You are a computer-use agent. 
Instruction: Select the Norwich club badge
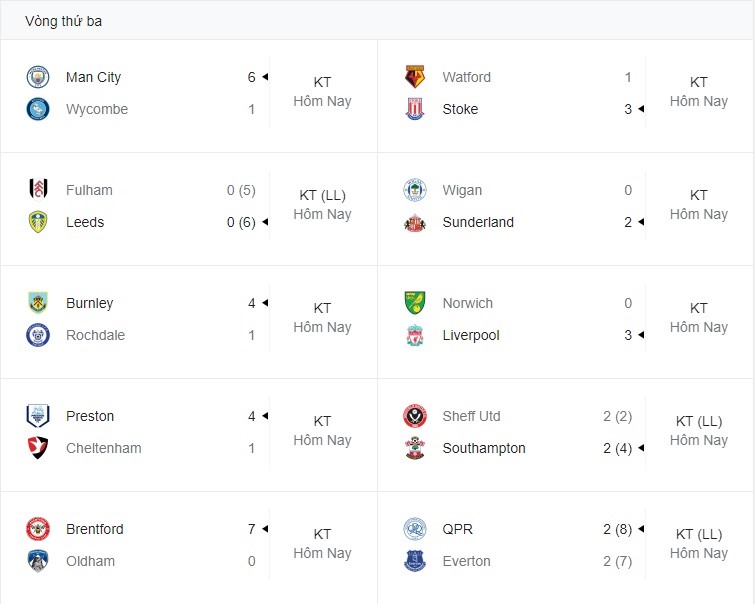tap(415, 303)
